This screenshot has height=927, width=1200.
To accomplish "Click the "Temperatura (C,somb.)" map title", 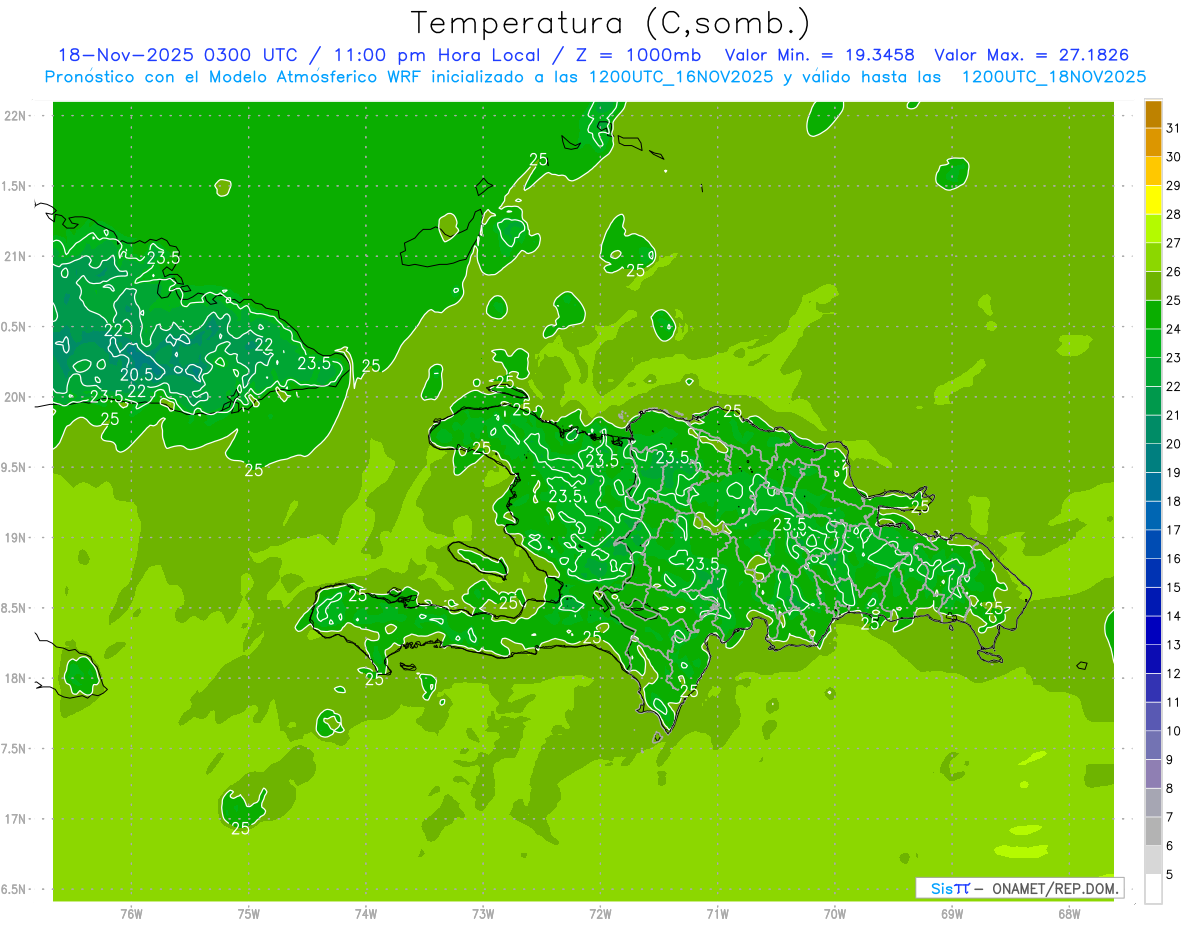I will point(609,22).
